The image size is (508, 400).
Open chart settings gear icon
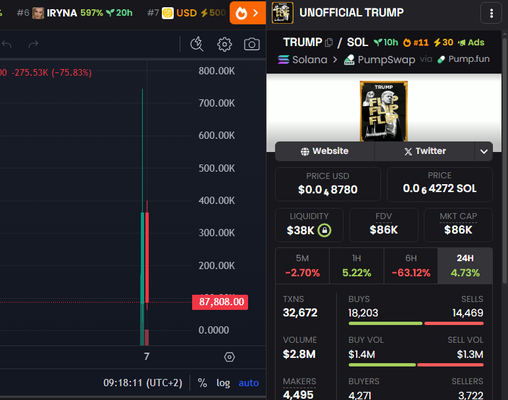tap(224, 44)
